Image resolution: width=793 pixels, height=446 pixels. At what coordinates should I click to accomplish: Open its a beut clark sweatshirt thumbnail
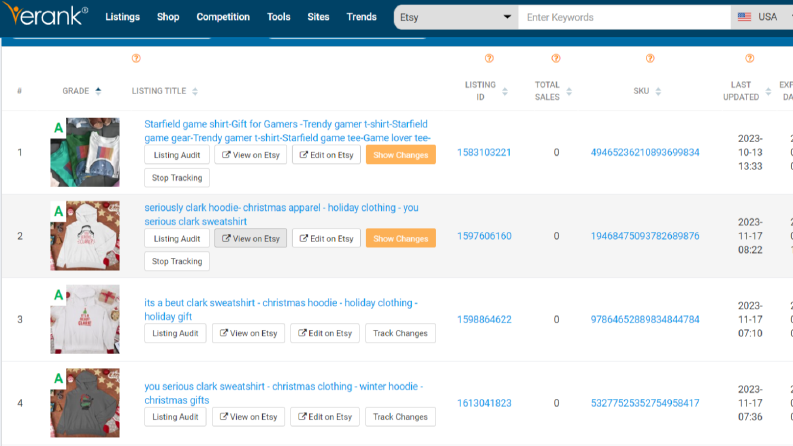pyautogui.click(x=85, y=319)
